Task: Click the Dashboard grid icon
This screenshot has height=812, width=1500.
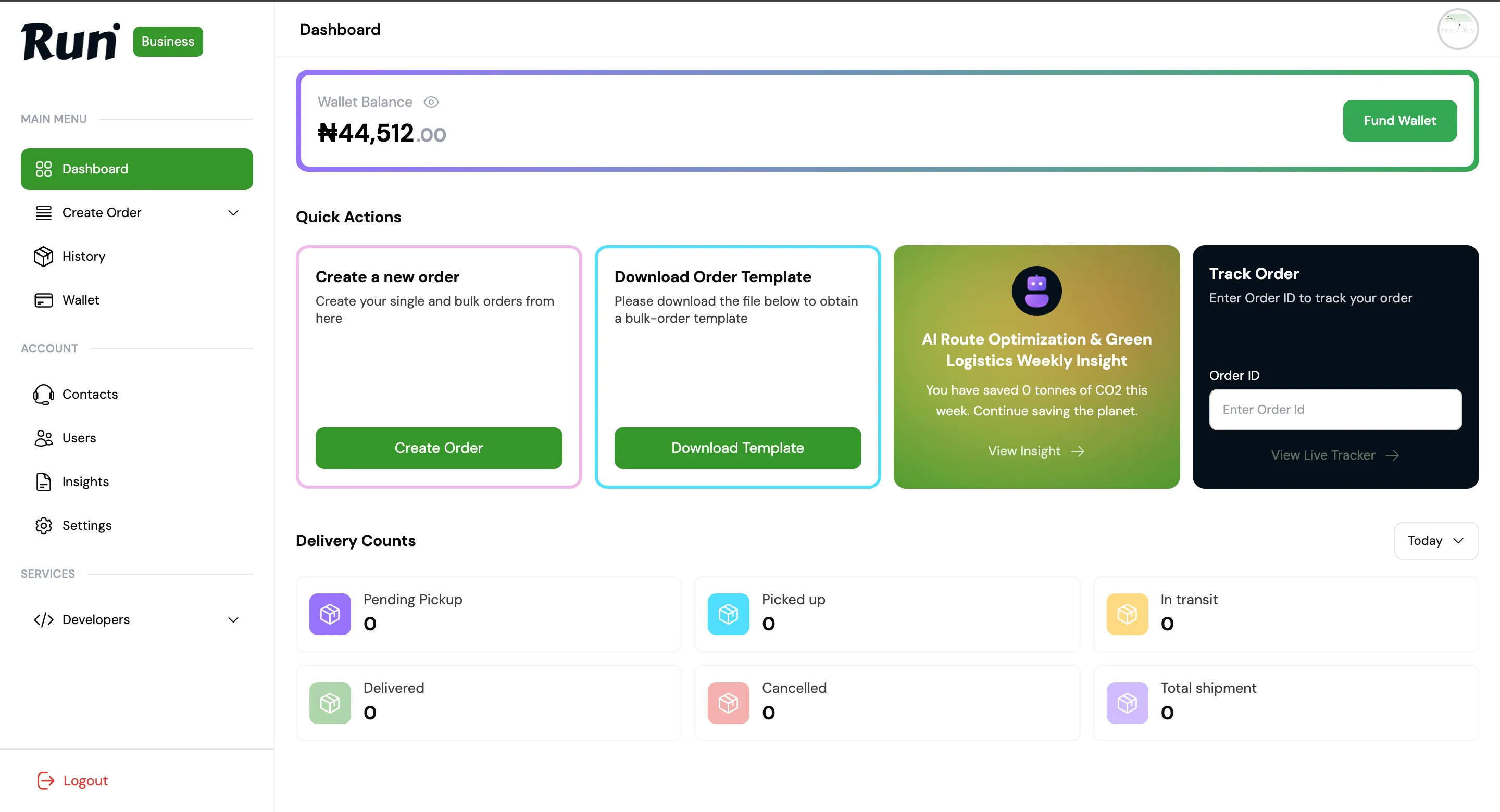Action: pos(44,169)
